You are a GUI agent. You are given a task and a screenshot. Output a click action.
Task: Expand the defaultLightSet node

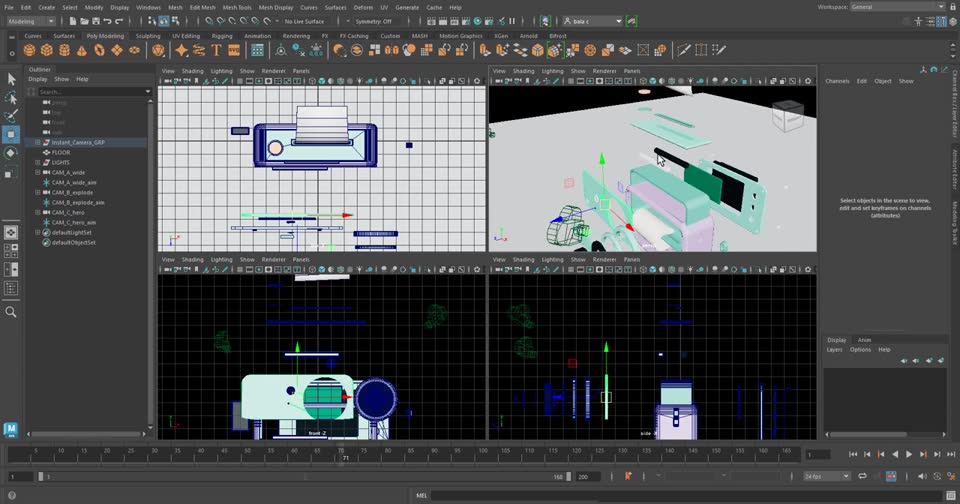pyautogui.click(x=37, y=233)
